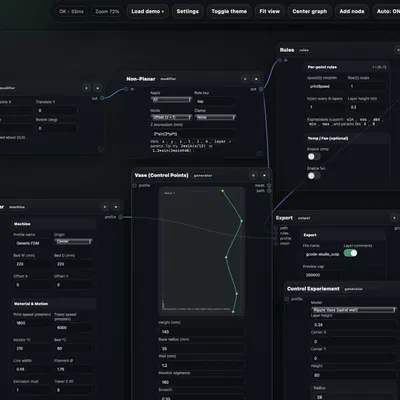Click the Export node header button

point(394,218)
